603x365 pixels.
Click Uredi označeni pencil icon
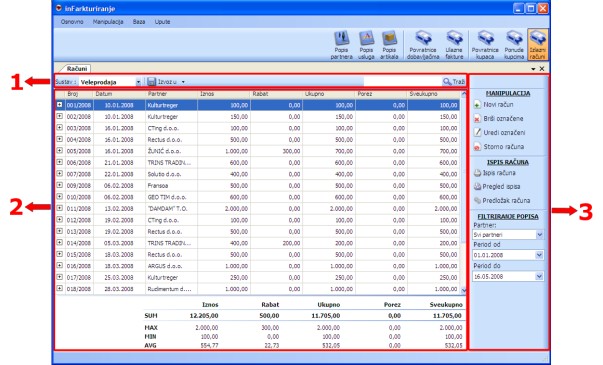pyautogui.click(x=477, y=132)
